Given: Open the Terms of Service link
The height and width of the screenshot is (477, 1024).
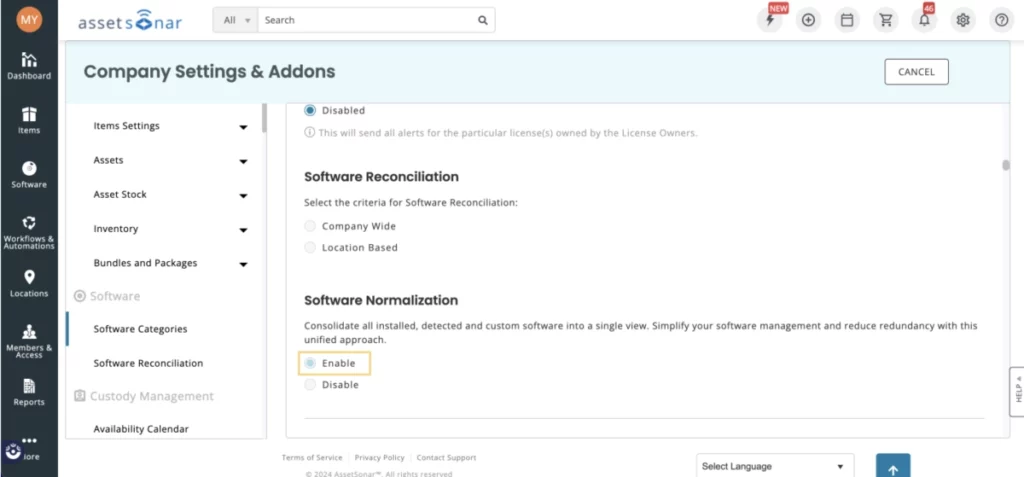Looking at the screenshot, I should (312, 457).
